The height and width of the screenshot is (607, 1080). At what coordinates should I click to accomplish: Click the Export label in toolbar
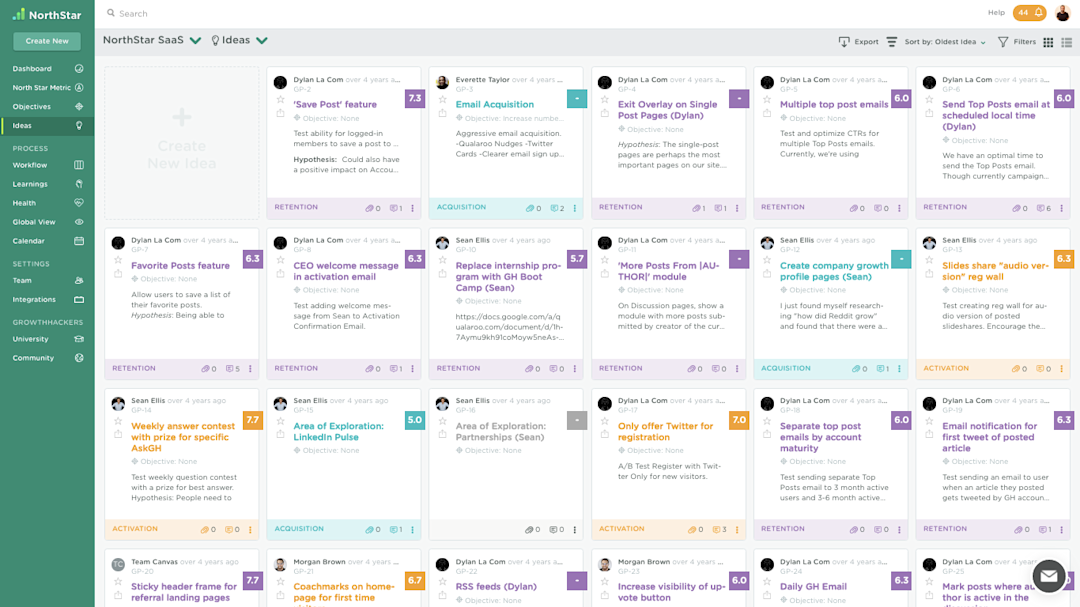pyautogui.click(x=866, y=42)
